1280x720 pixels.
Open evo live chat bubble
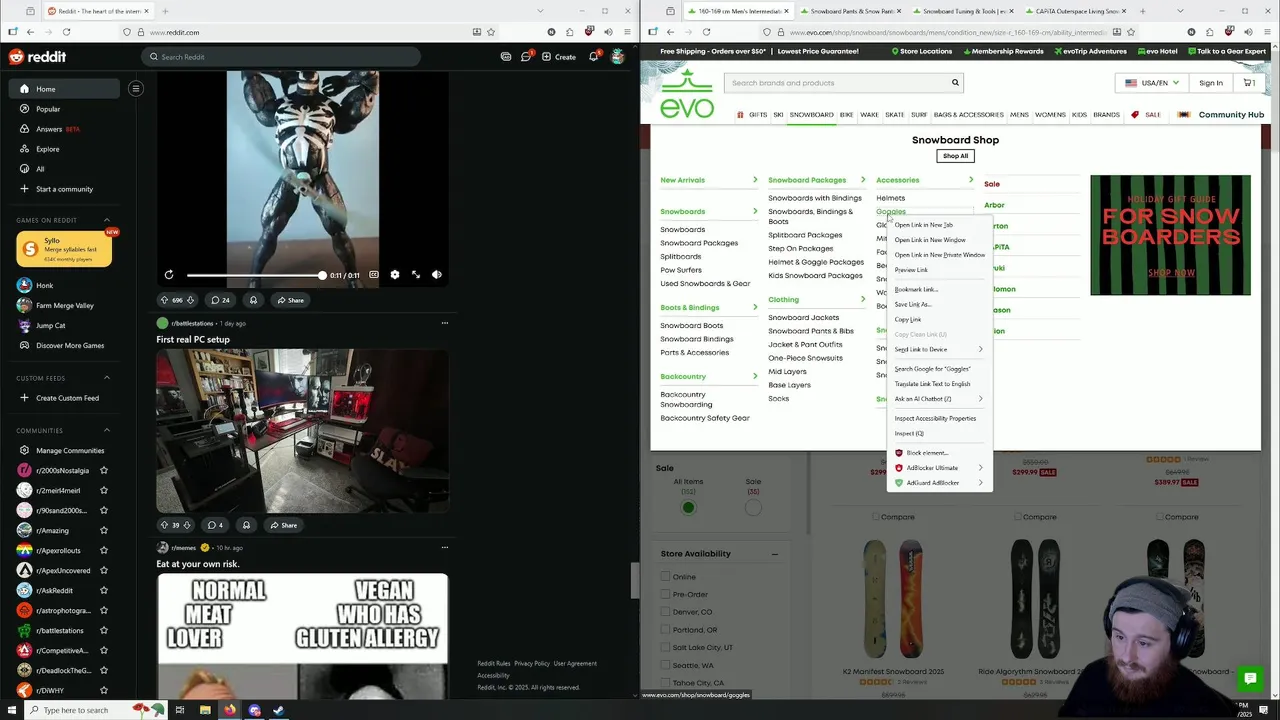pyautogui.click(x=1249, y=679)
